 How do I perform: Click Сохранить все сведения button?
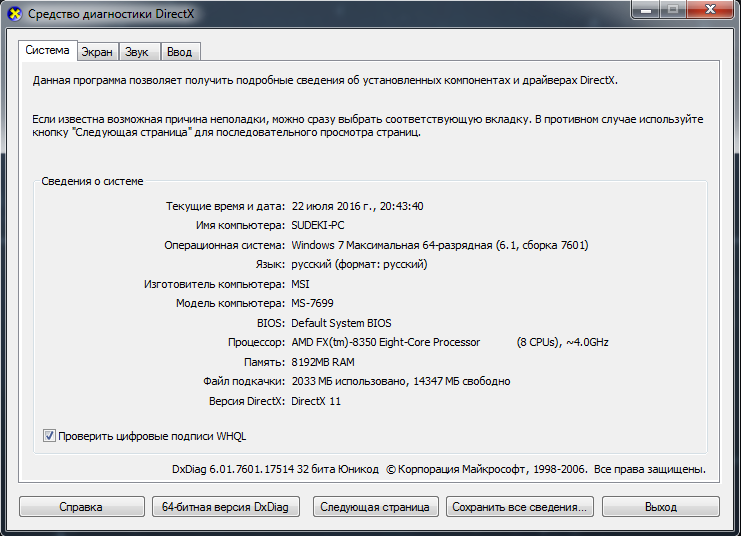[520, 507]
